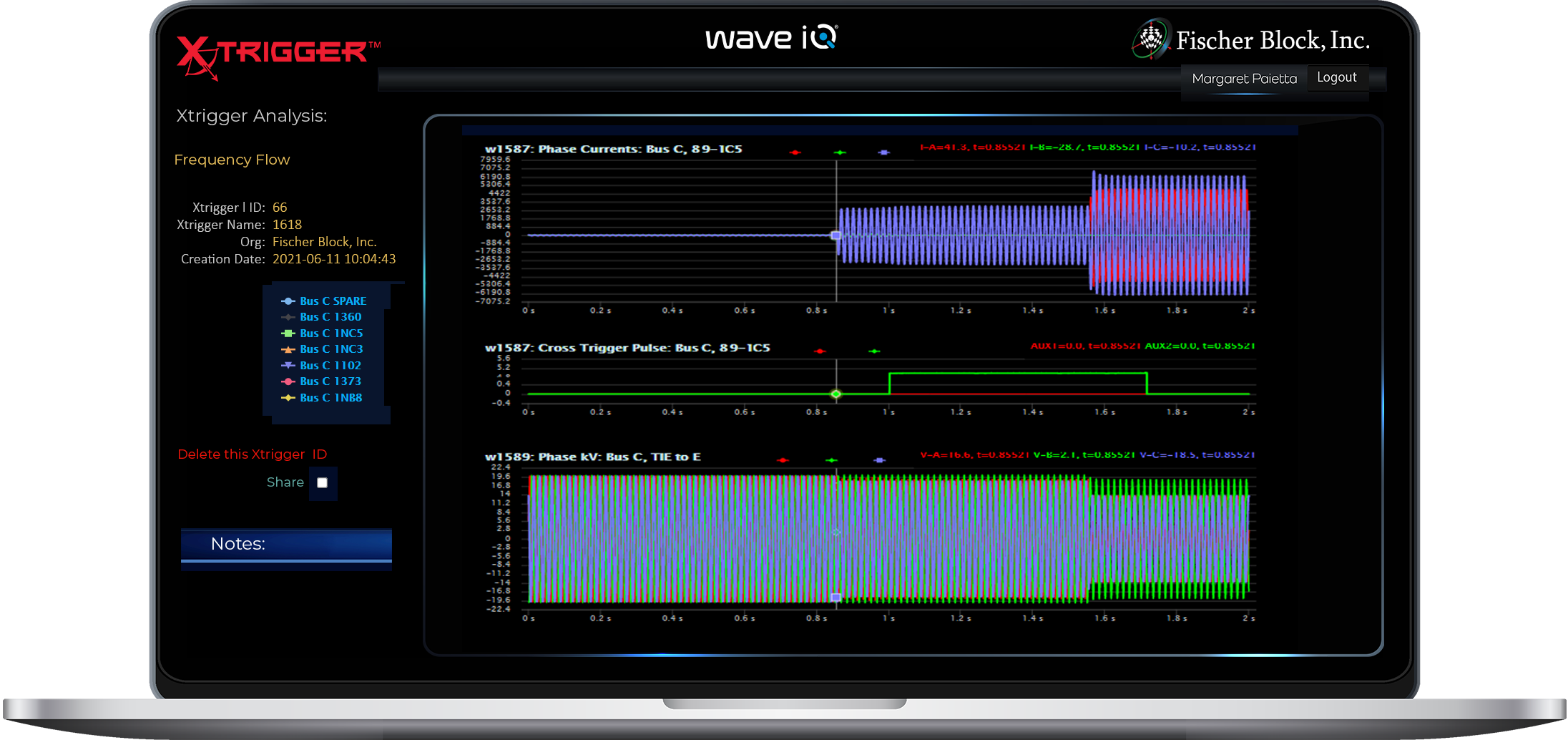Toggle blue V-C marker in Phase kV chart
Image resolution: width=1568 pixels, height=740 pixels.
pyautogui.click(x=880, y=460)
